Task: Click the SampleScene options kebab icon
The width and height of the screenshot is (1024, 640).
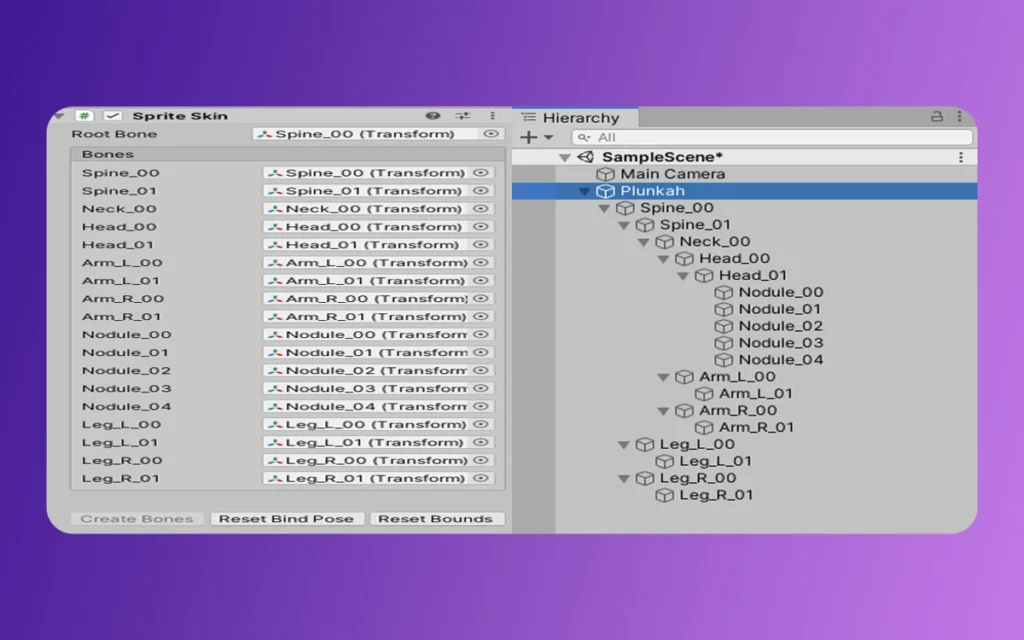Action: [961, 157]
